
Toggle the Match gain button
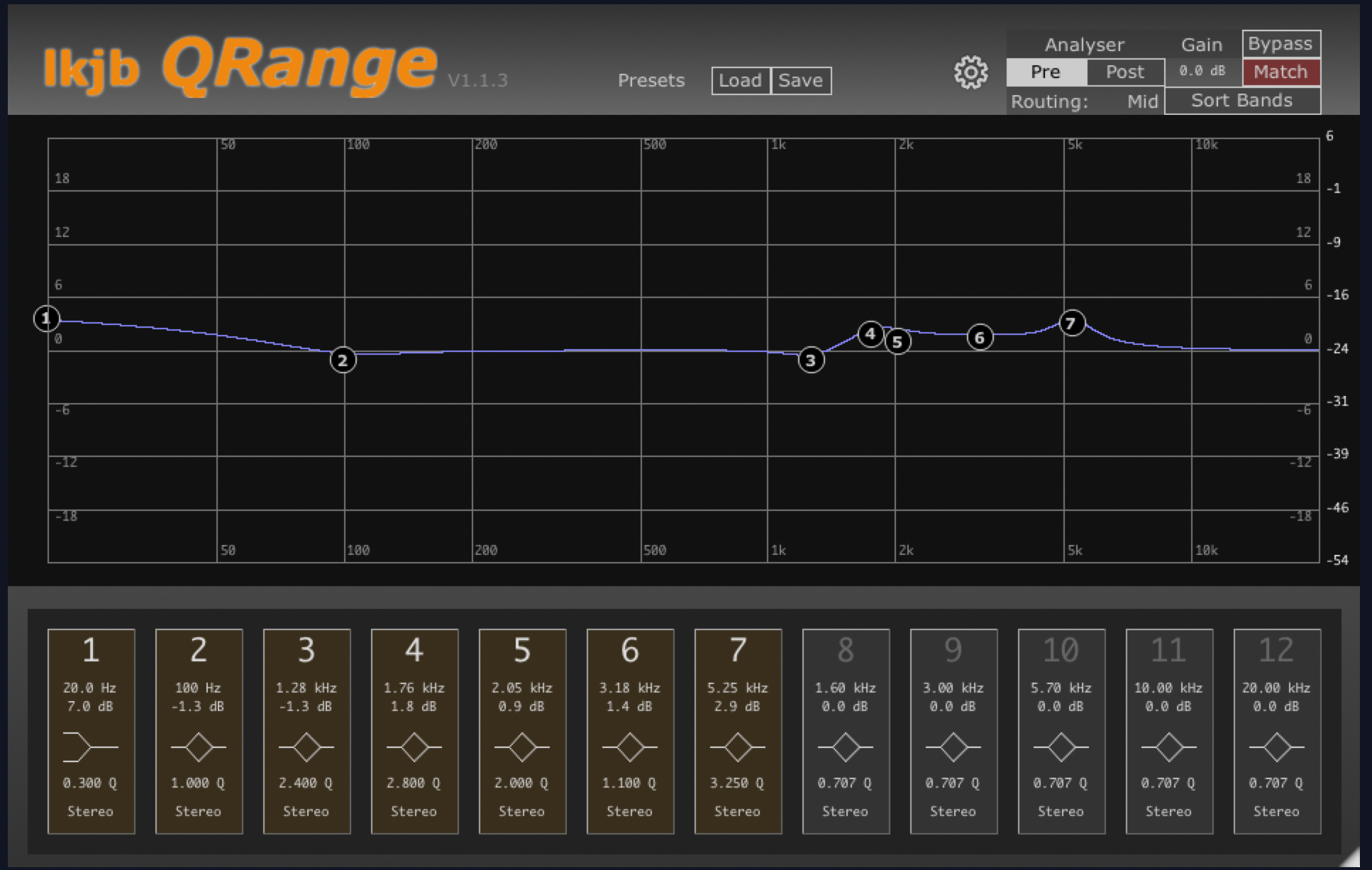[1280, 72]
